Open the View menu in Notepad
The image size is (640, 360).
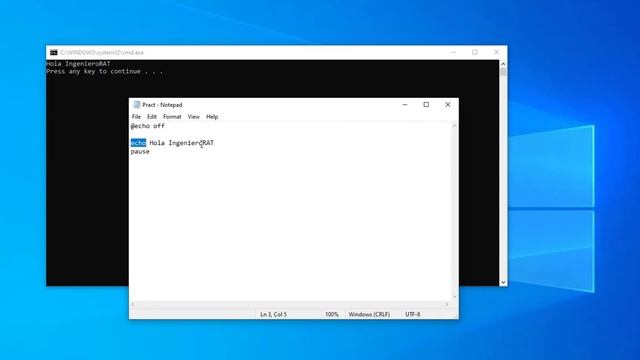[x=193, y=117]
